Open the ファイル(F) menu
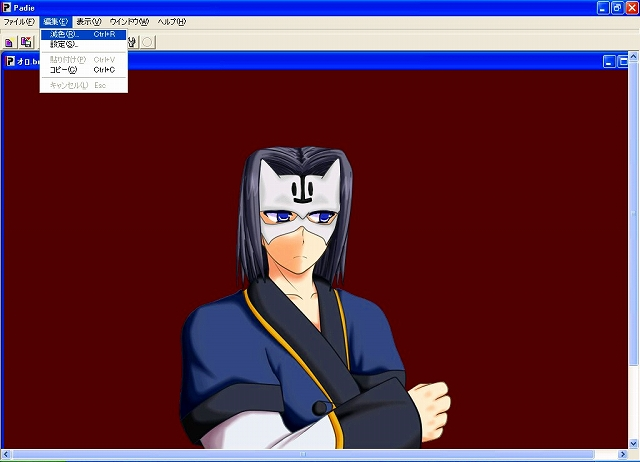The width and height of the screenshot is (640, 462). pyautogui.click(x=19, y=21)
